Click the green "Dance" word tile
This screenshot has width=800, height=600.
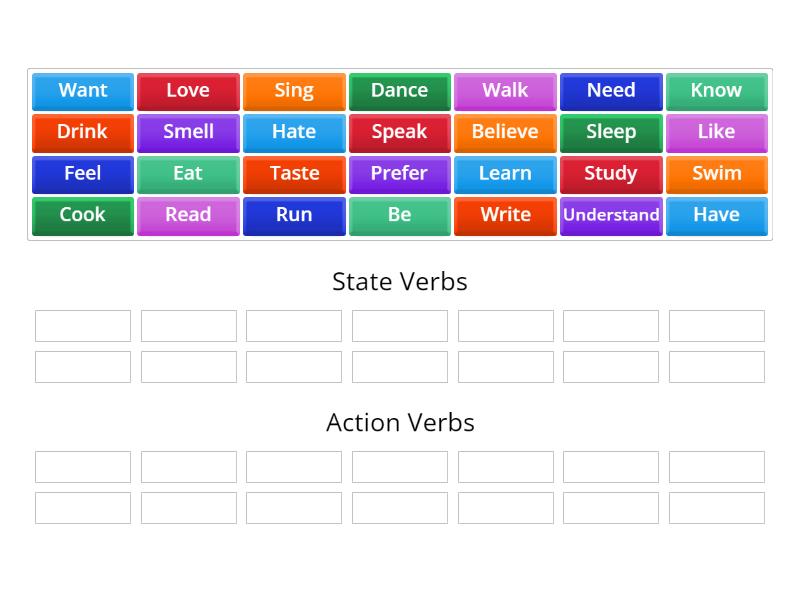(x=399, y=91)
